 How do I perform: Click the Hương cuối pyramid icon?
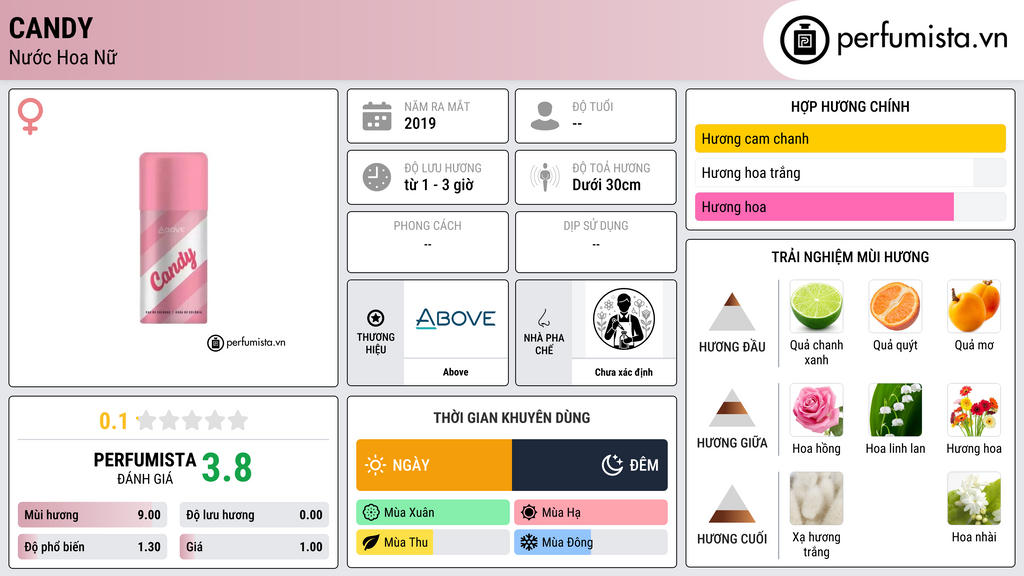point(732,504)
